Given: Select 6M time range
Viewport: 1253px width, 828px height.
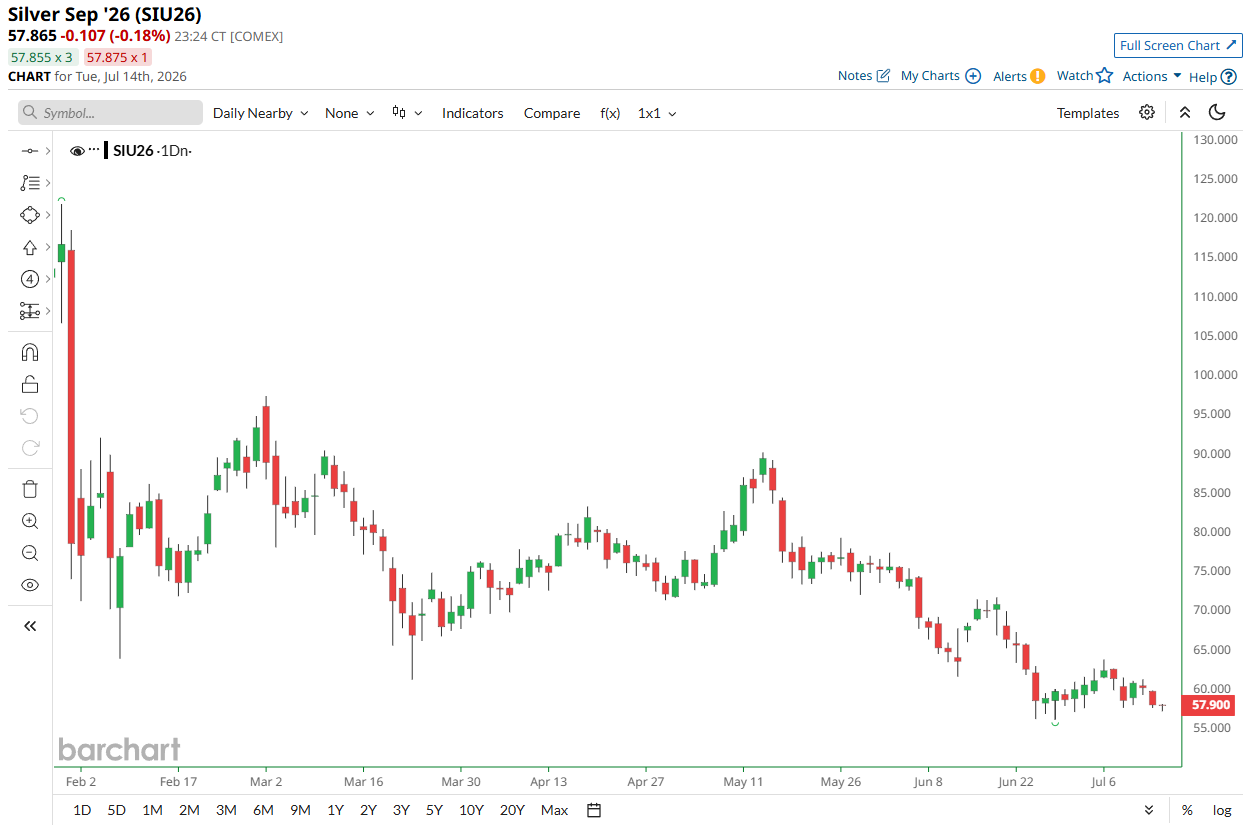Looking at the screenshot, I should (x=263, y=810).
